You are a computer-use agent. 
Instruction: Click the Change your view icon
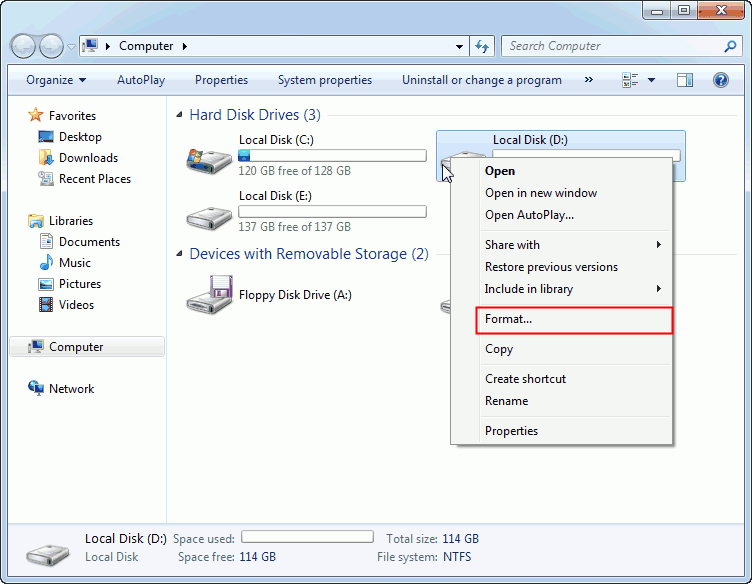[630, 80]
